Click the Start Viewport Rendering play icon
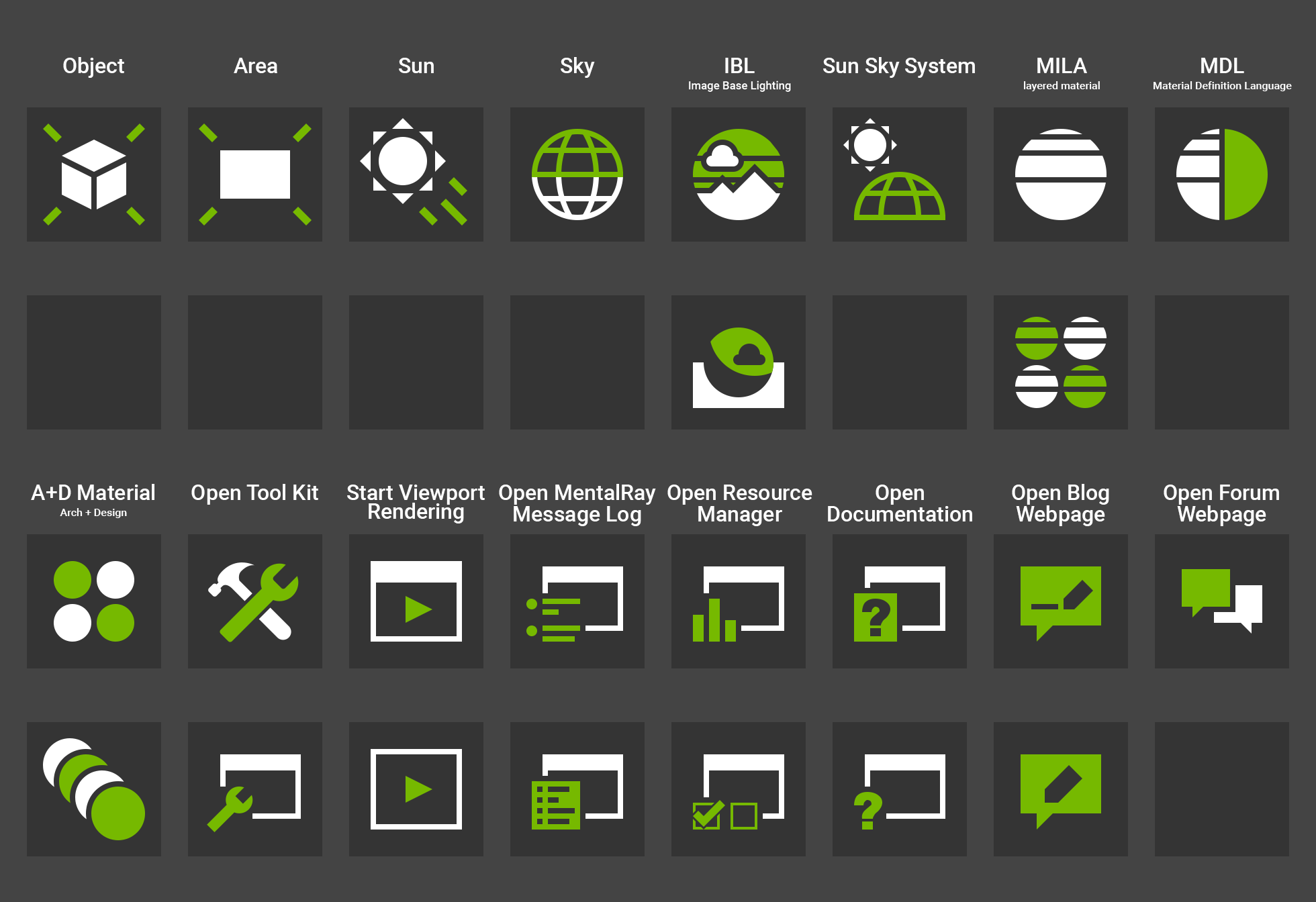Viewport: 1316px width, 902px height. [x=416, y=601]
